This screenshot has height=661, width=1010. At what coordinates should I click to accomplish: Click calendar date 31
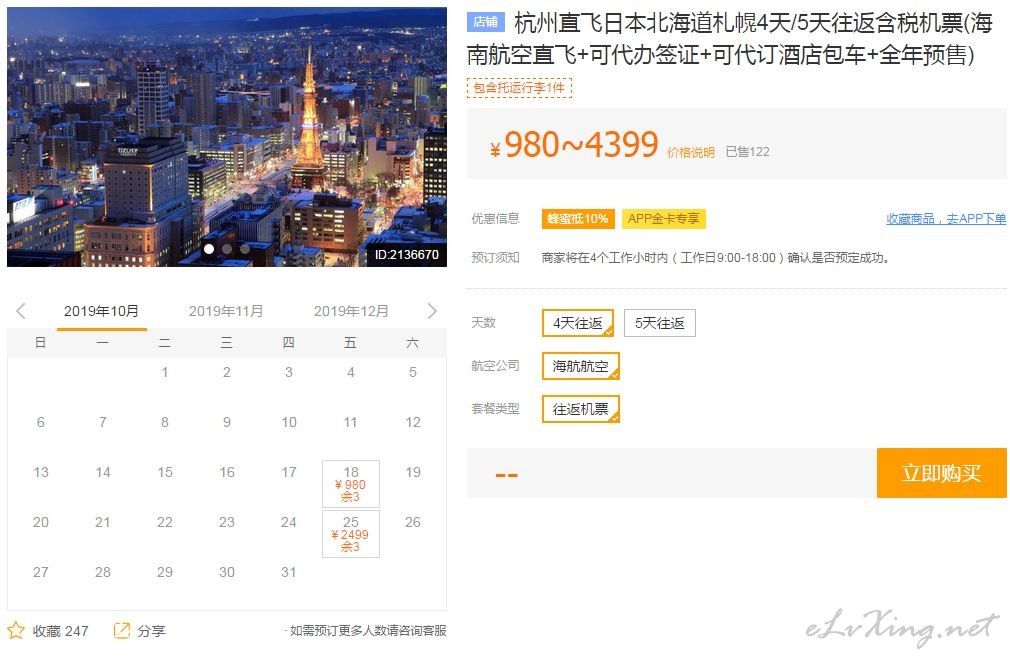click(289, 572)
